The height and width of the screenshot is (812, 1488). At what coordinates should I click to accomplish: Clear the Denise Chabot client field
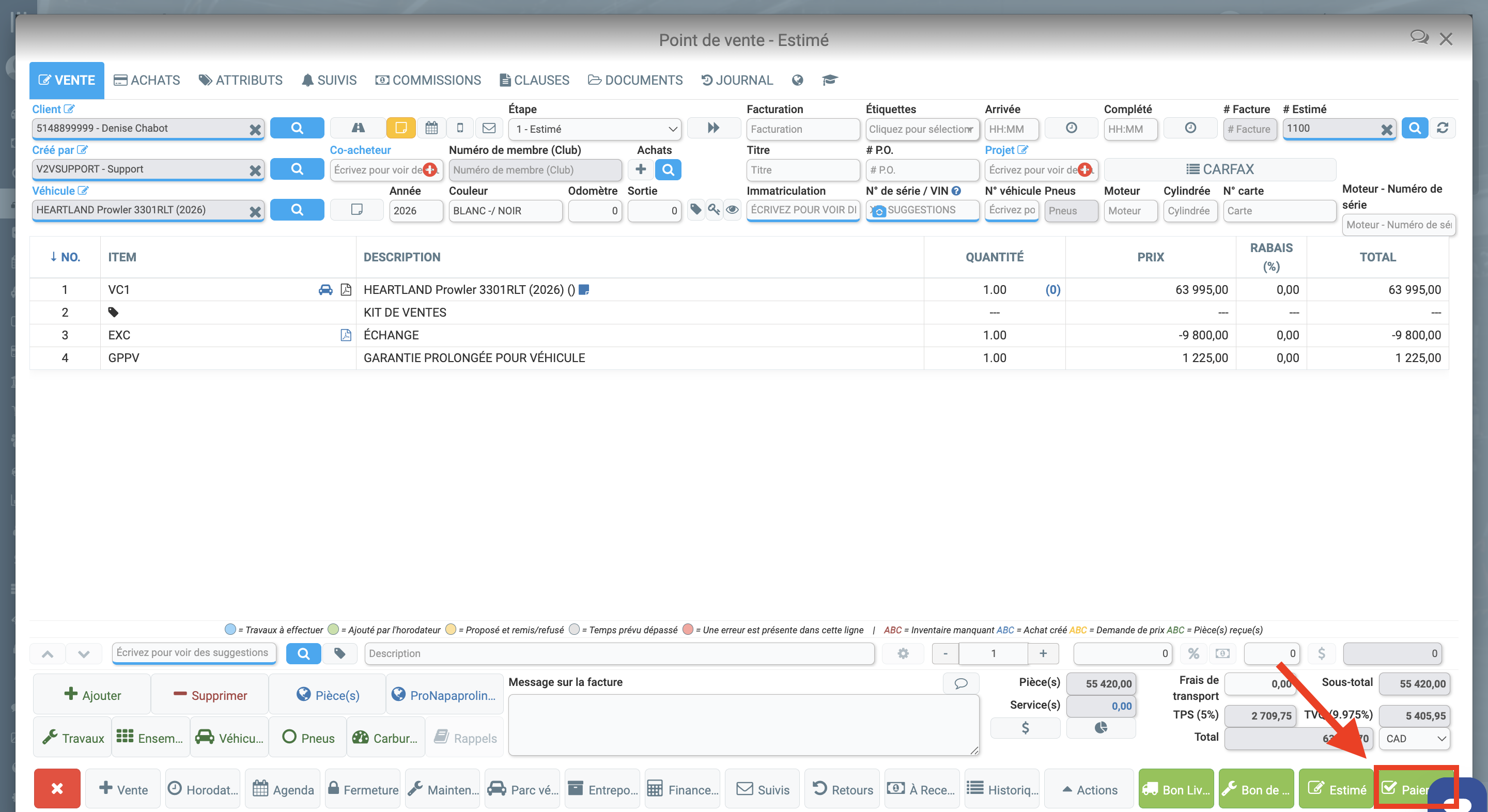(255, 129)
